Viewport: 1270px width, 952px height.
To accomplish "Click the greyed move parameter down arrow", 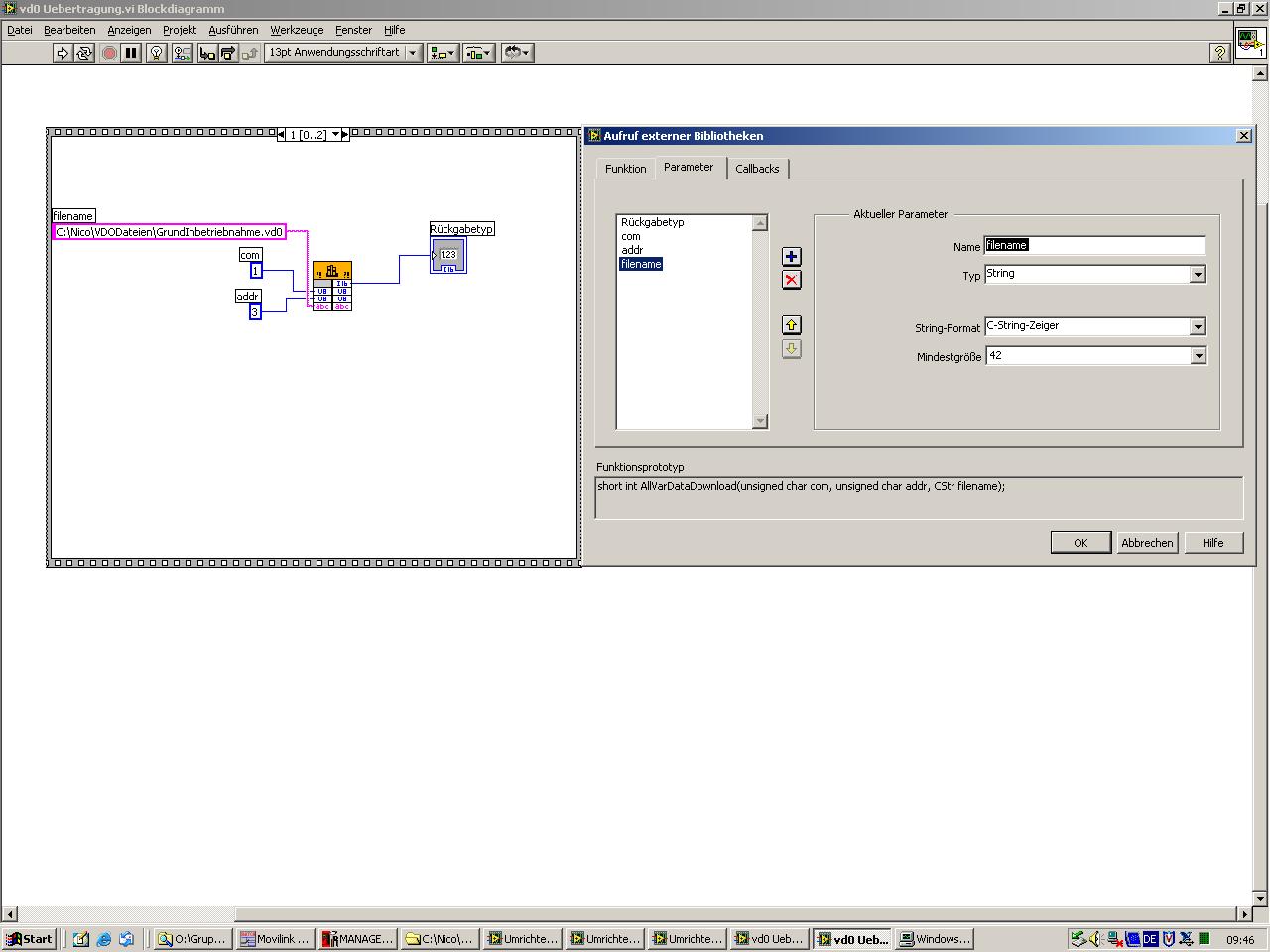I will coord(791,349).
